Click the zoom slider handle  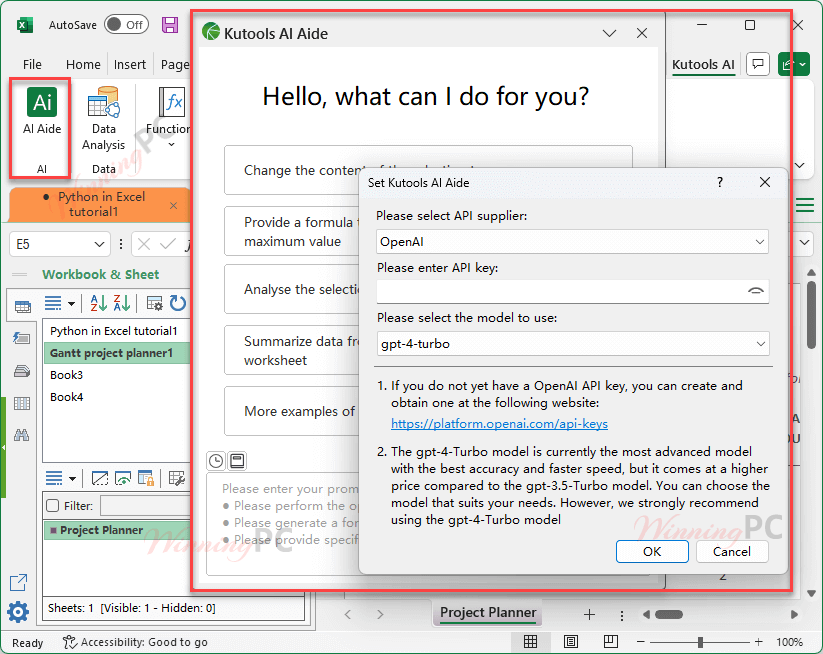(700, 641)
